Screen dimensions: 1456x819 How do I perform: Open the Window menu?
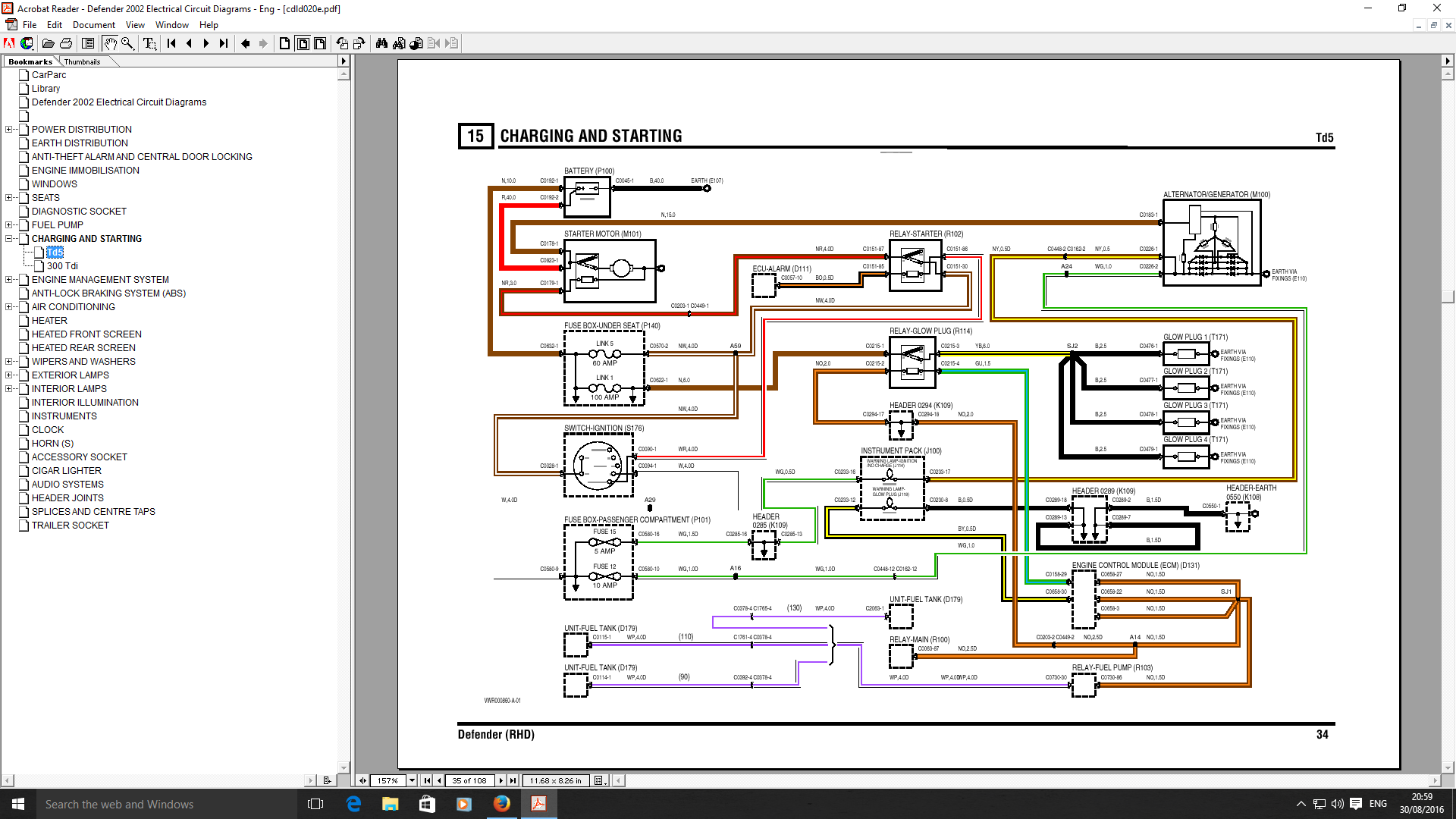172,25
